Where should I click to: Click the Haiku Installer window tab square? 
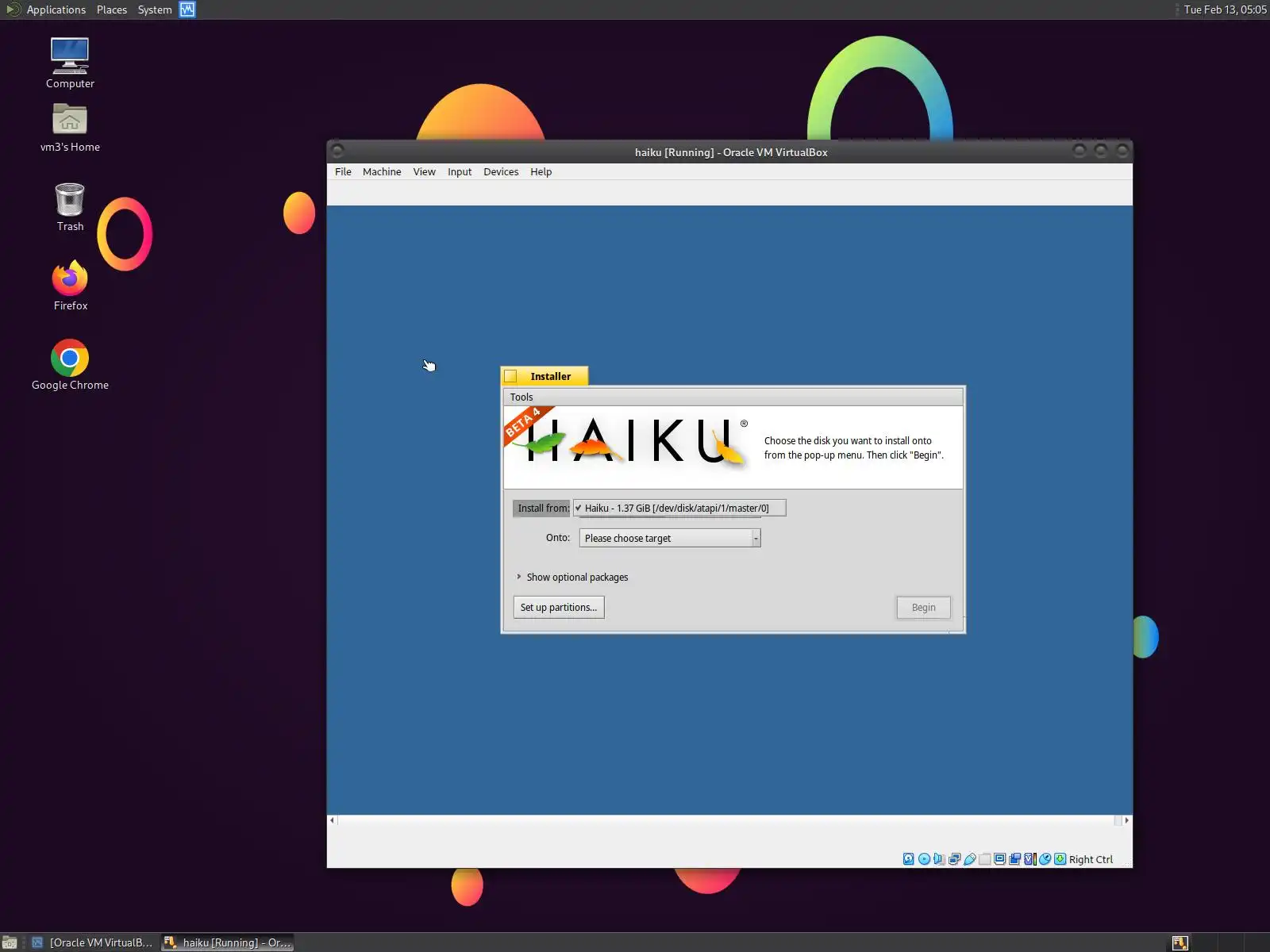[511, 376]
